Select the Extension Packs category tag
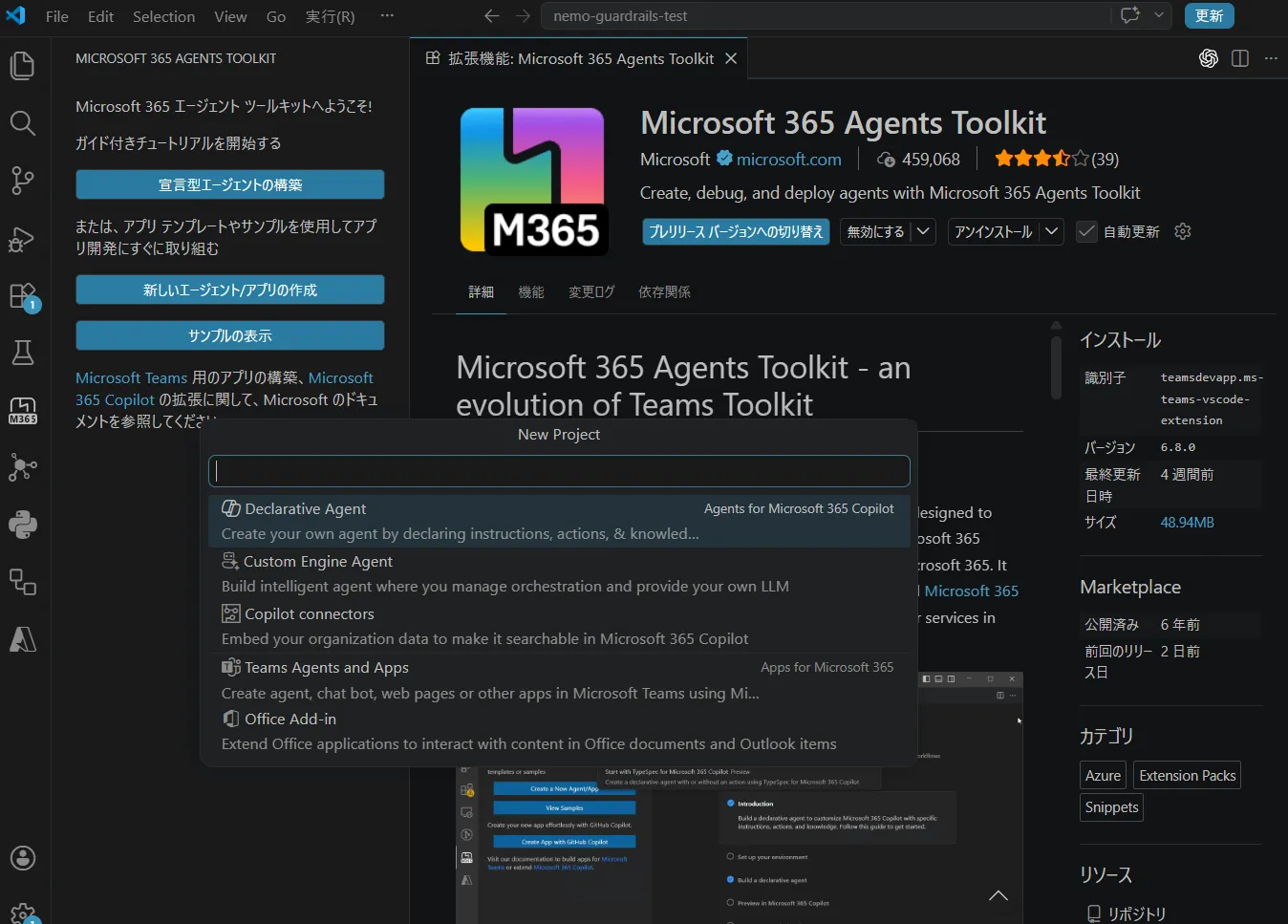The image size is (1288, 924). click(x=1188, y=775)
